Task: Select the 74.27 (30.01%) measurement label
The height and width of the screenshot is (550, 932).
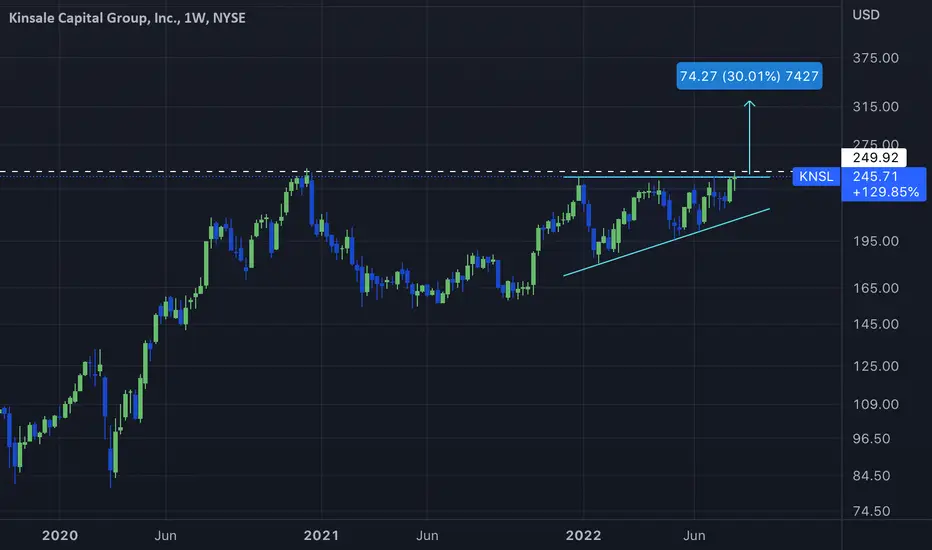Action: (750, 76)
